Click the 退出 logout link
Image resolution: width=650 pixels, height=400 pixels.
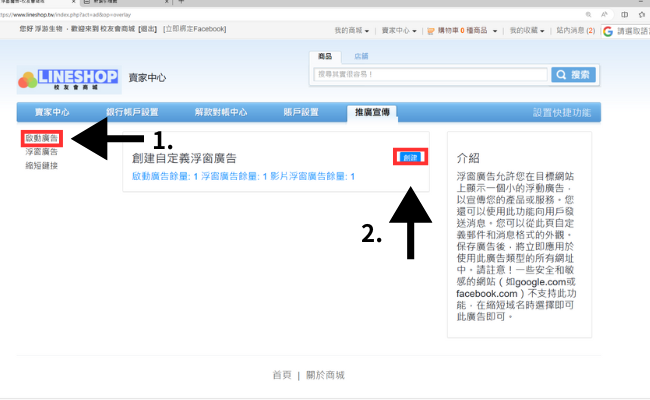click(148, 29)
